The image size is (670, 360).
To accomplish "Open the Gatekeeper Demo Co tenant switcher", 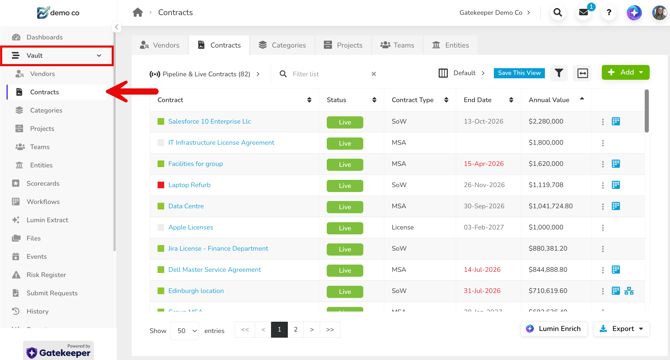I will [495, 12].
